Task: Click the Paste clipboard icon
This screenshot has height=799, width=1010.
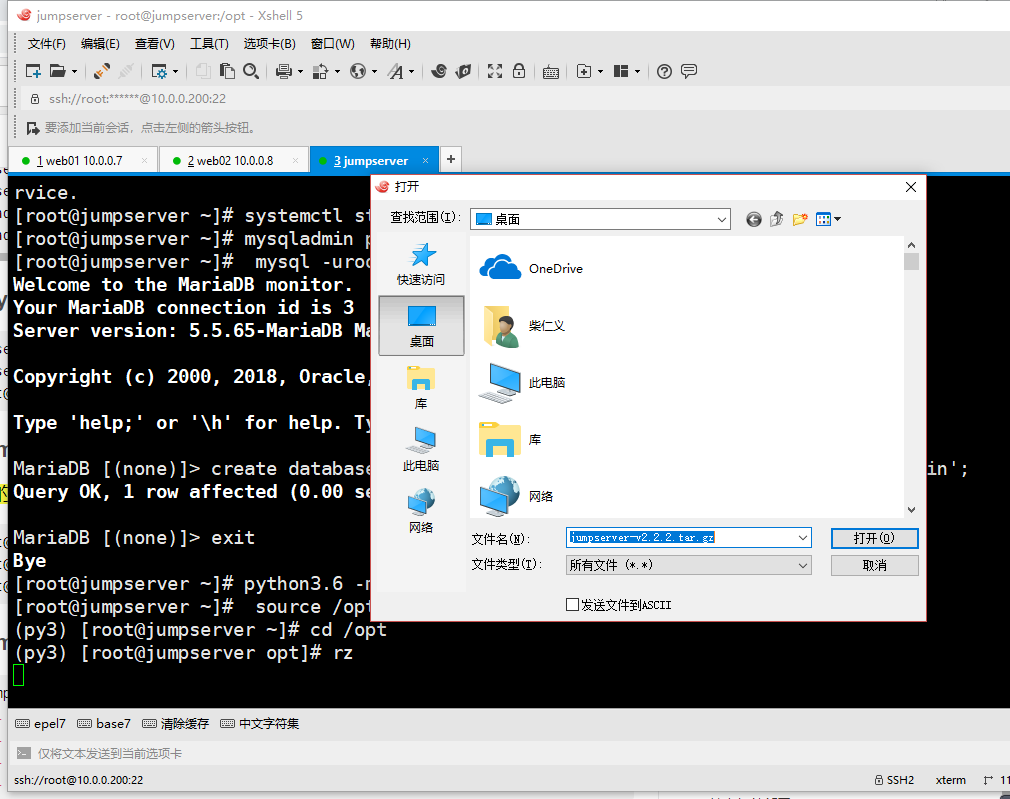Action: click(227, 71)
